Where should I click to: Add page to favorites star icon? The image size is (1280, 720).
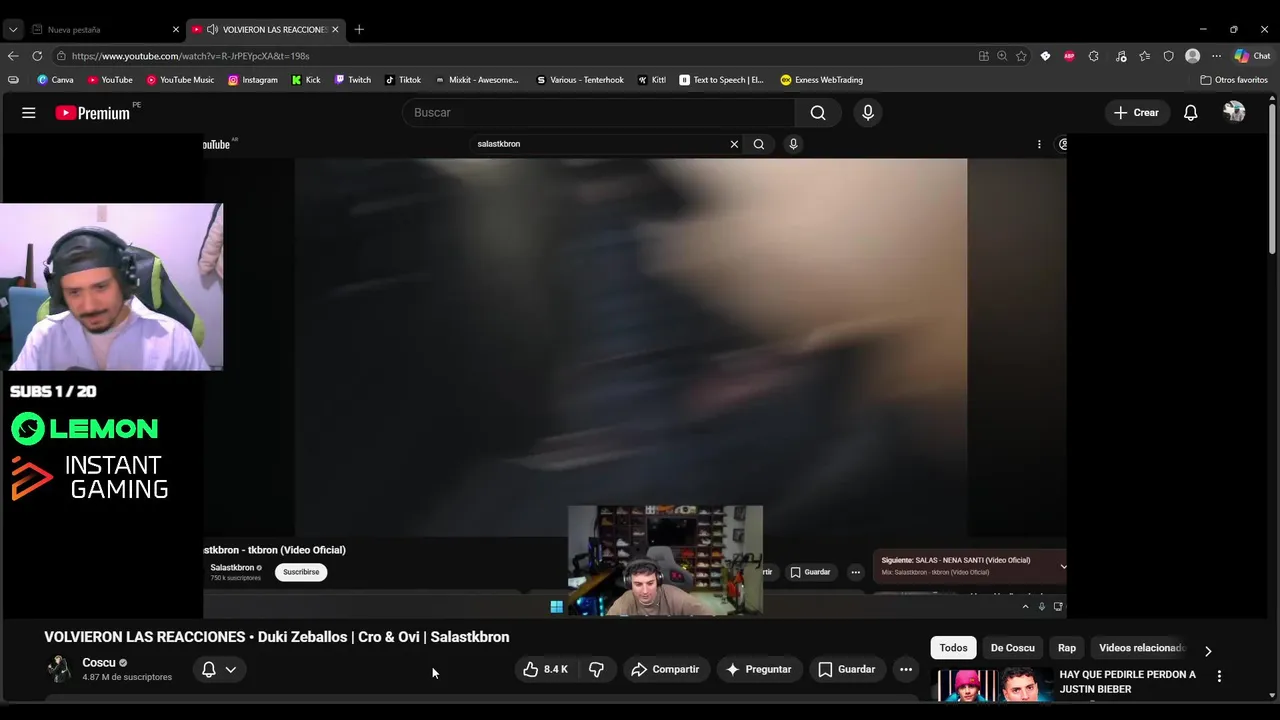pos(1021,56)
